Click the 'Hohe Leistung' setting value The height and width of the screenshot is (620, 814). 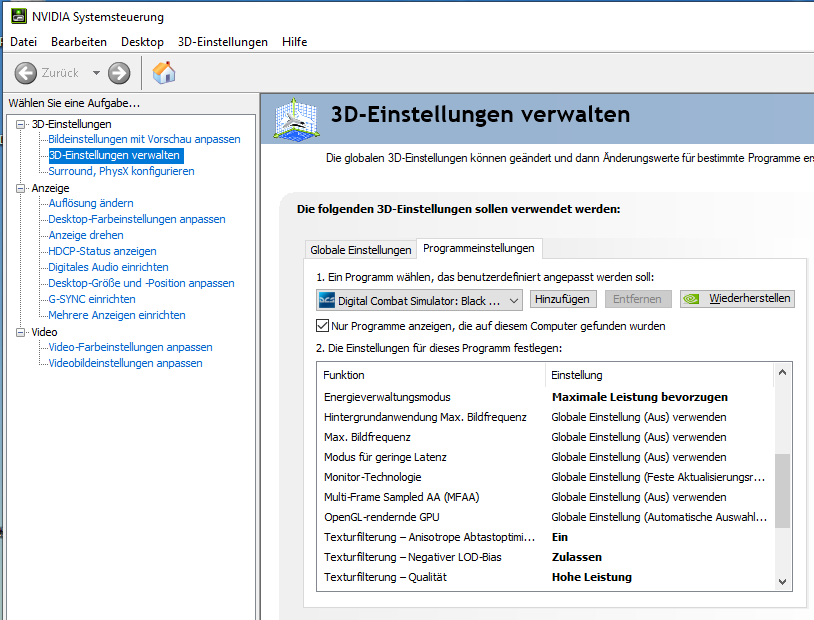pos(592,577)
